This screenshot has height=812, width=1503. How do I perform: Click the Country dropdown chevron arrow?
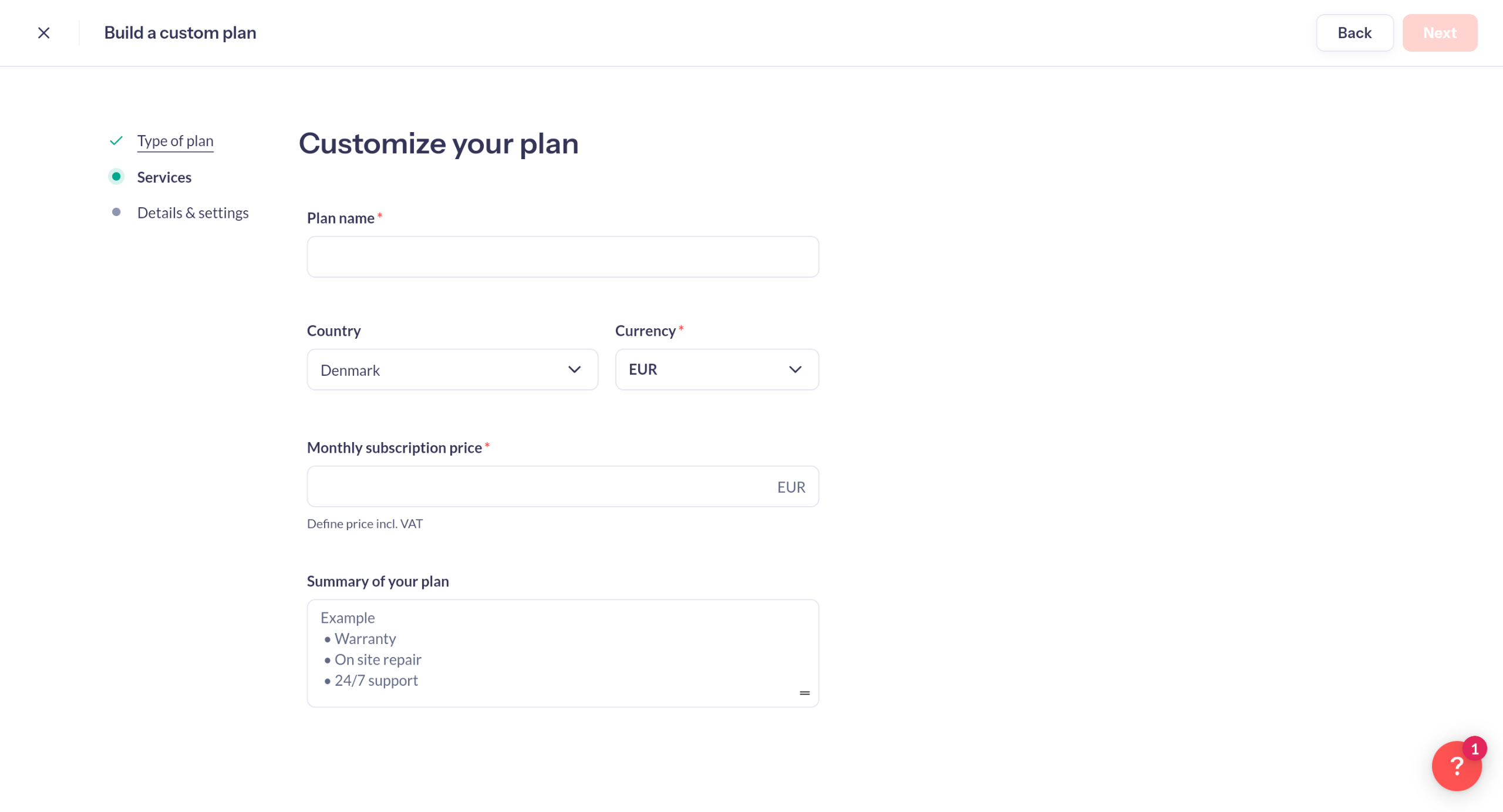click(x=574, y=370)
